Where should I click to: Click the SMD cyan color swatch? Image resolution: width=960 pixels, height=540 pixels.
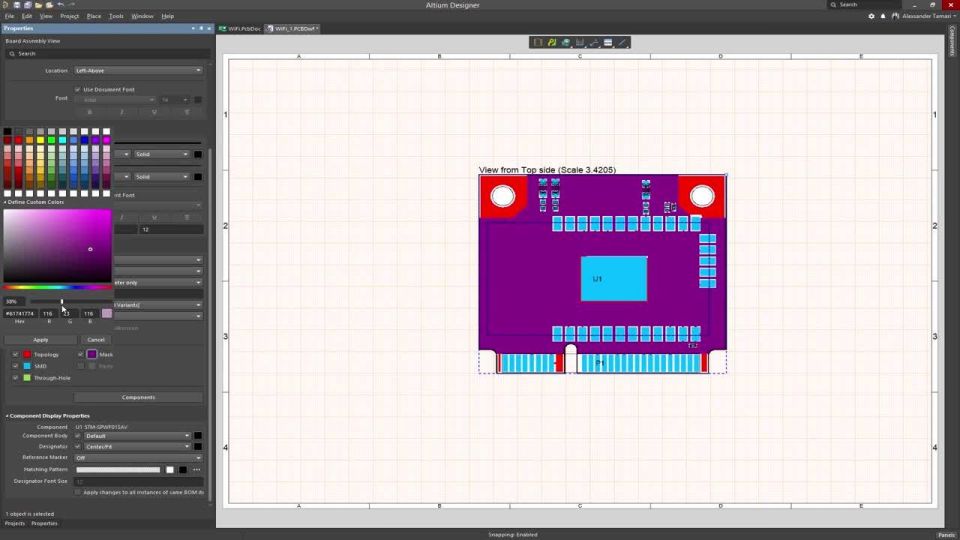(x=27, y=366)
